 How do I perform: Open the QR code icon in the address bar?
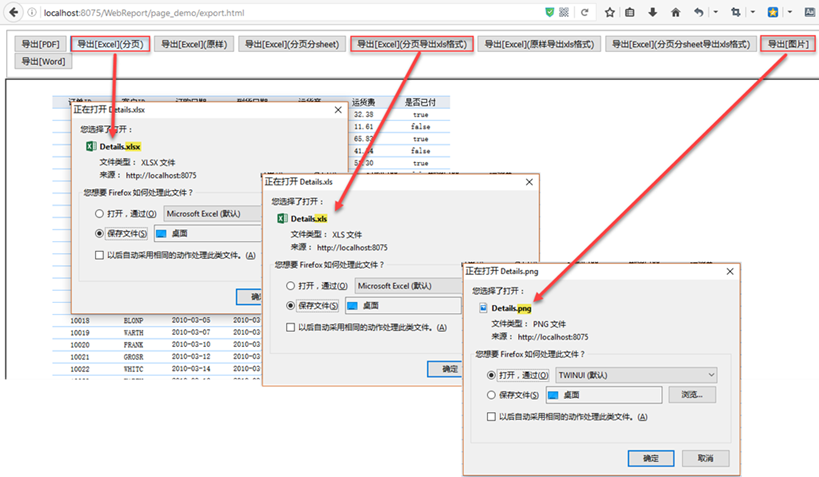click(564, 13)
